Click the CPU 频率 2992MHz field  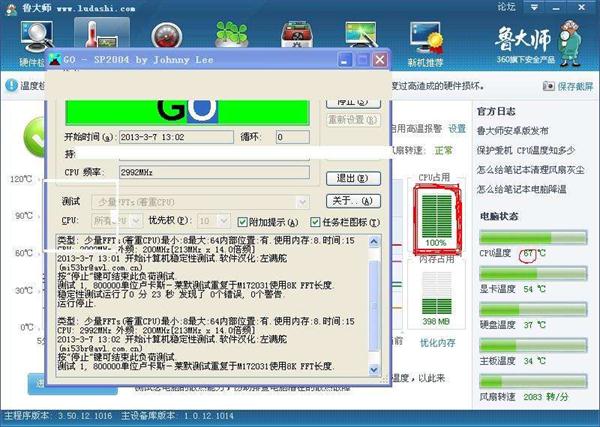[214, 172]
